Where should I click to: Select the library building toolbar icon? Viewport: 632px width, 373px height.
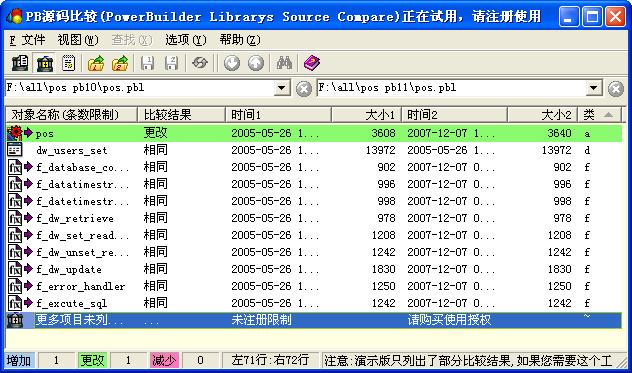(45, 63)
